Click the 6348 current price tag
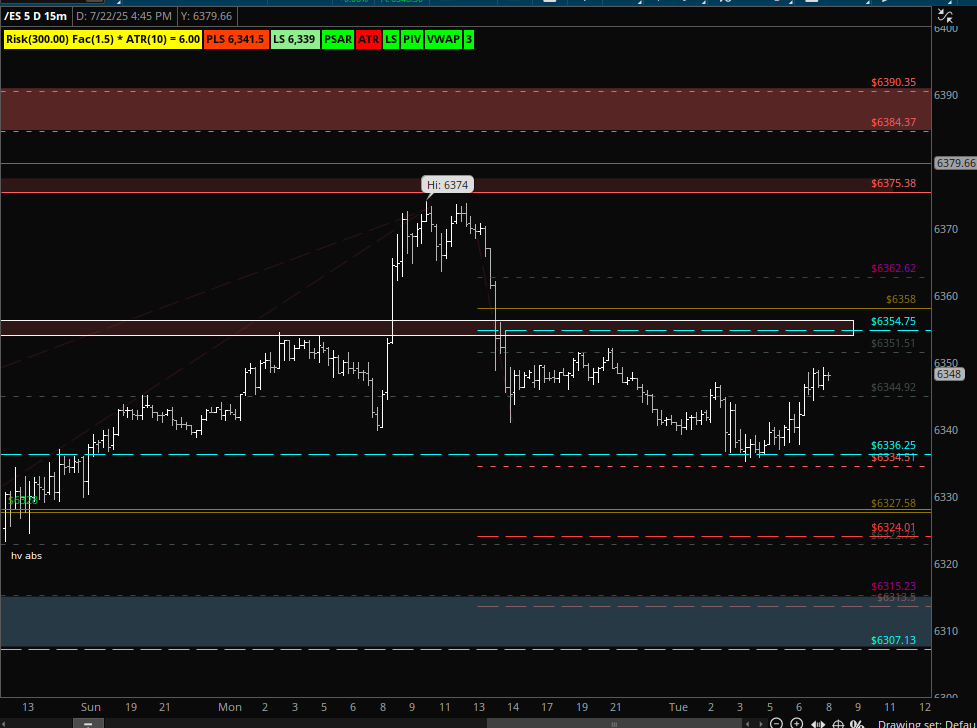The image size is (977, 728). (x=948, y=374)
